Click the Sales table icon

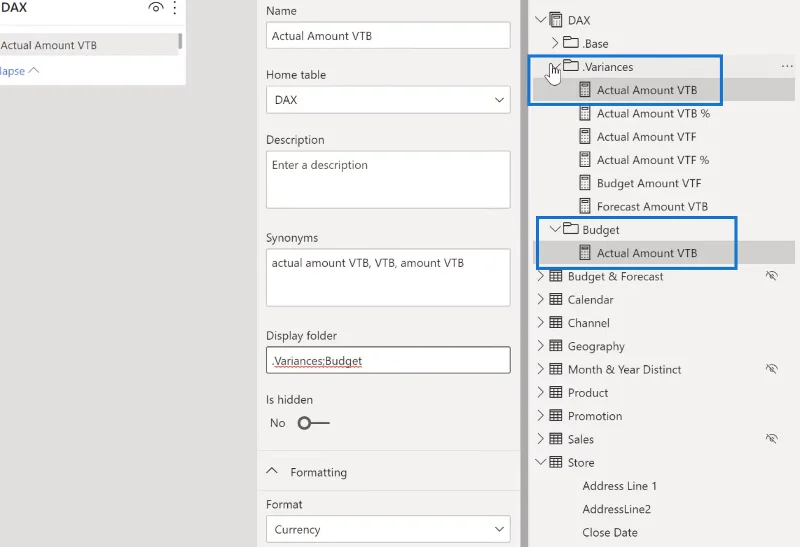[556, 439]
